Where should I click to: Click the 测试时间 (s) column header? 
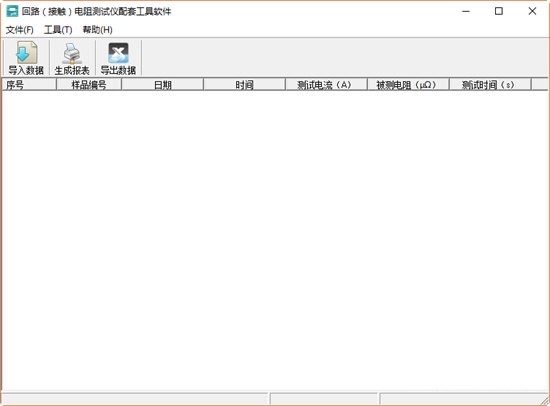click(490, 85)
